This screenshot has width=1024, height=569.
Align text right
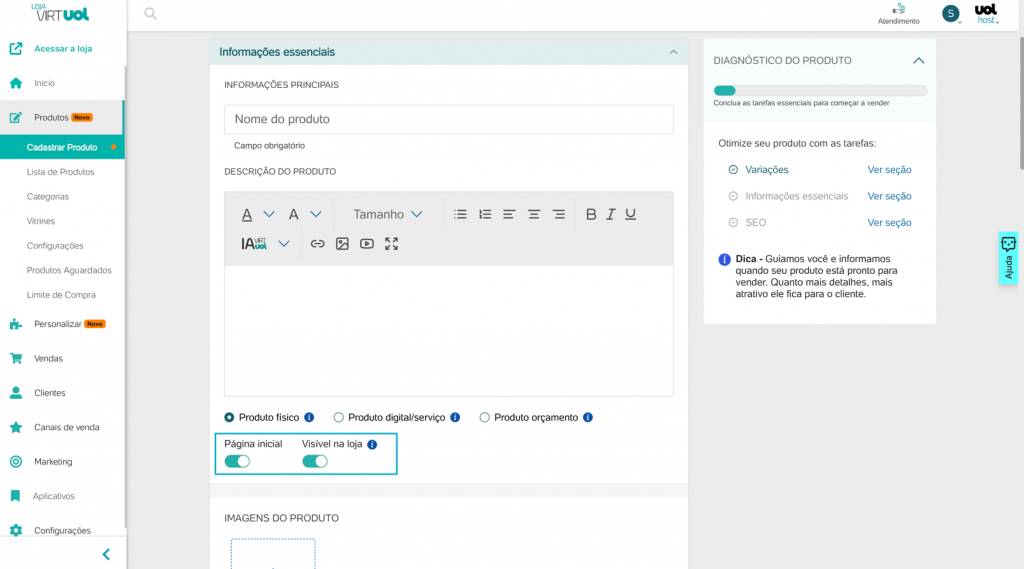(x=558, y=214)
